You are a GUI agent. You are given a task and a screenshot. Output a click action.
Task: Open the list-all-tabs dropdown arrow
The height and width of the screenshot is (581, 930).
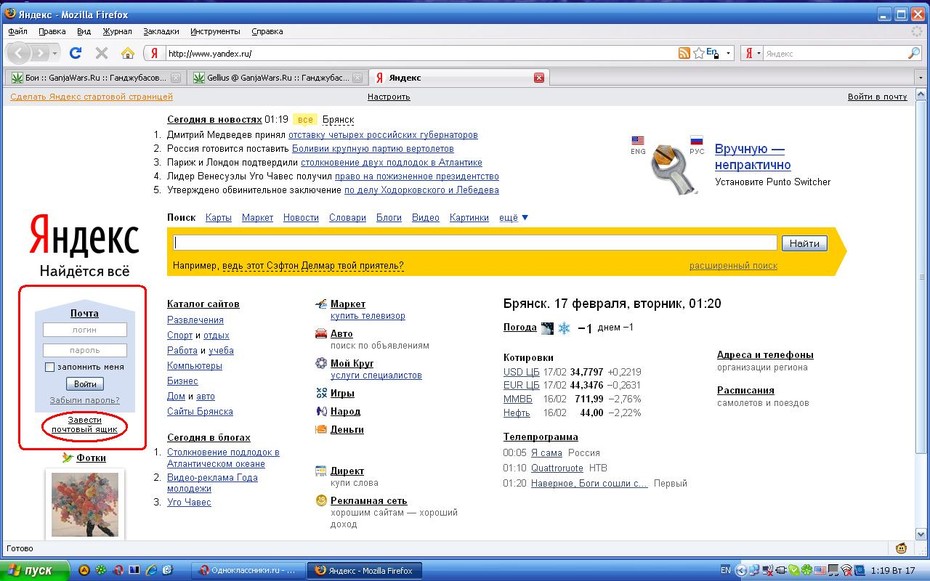point(921,78)
